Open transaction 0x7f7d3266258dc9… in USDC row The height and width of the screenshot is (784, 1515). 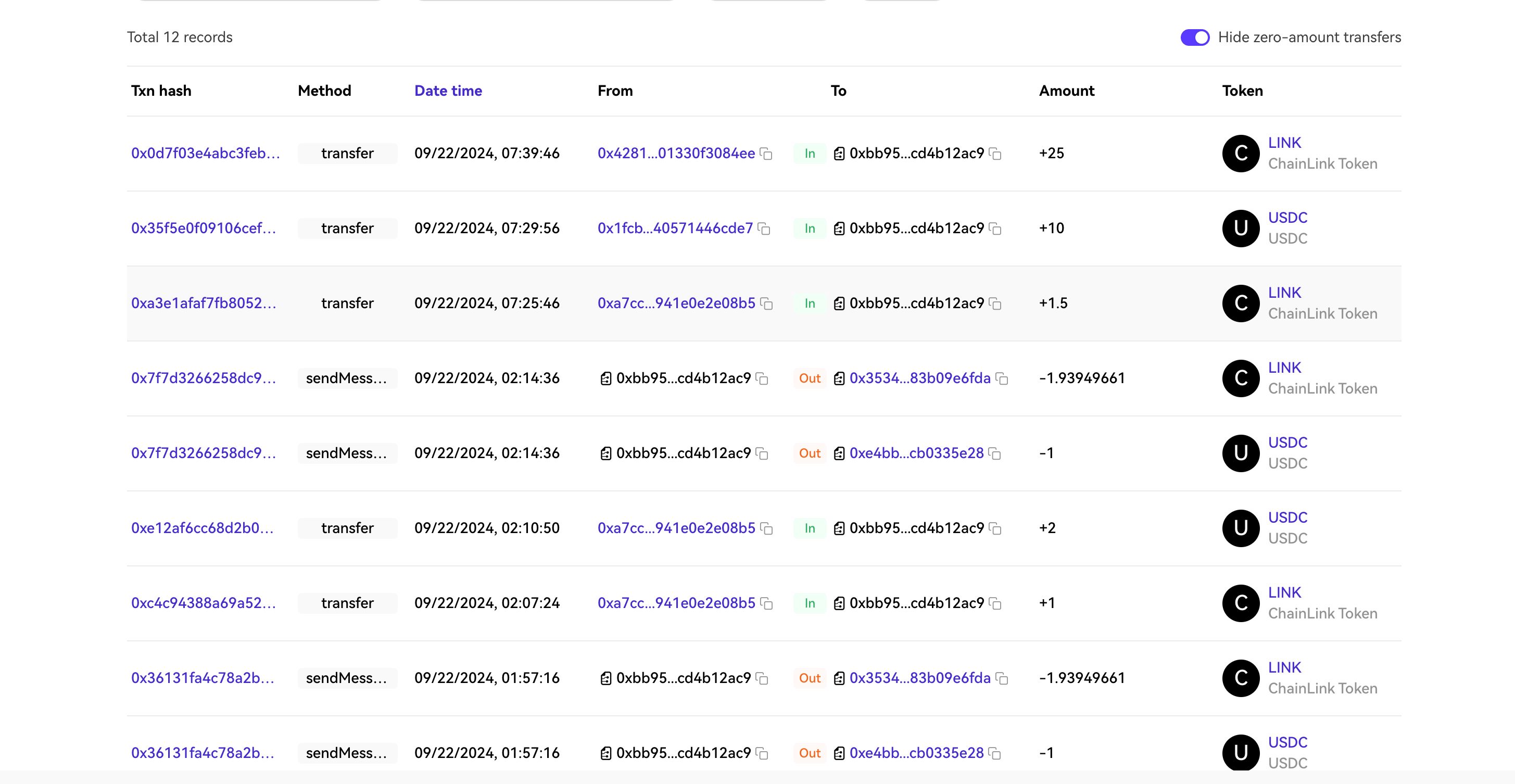point(204,453)
